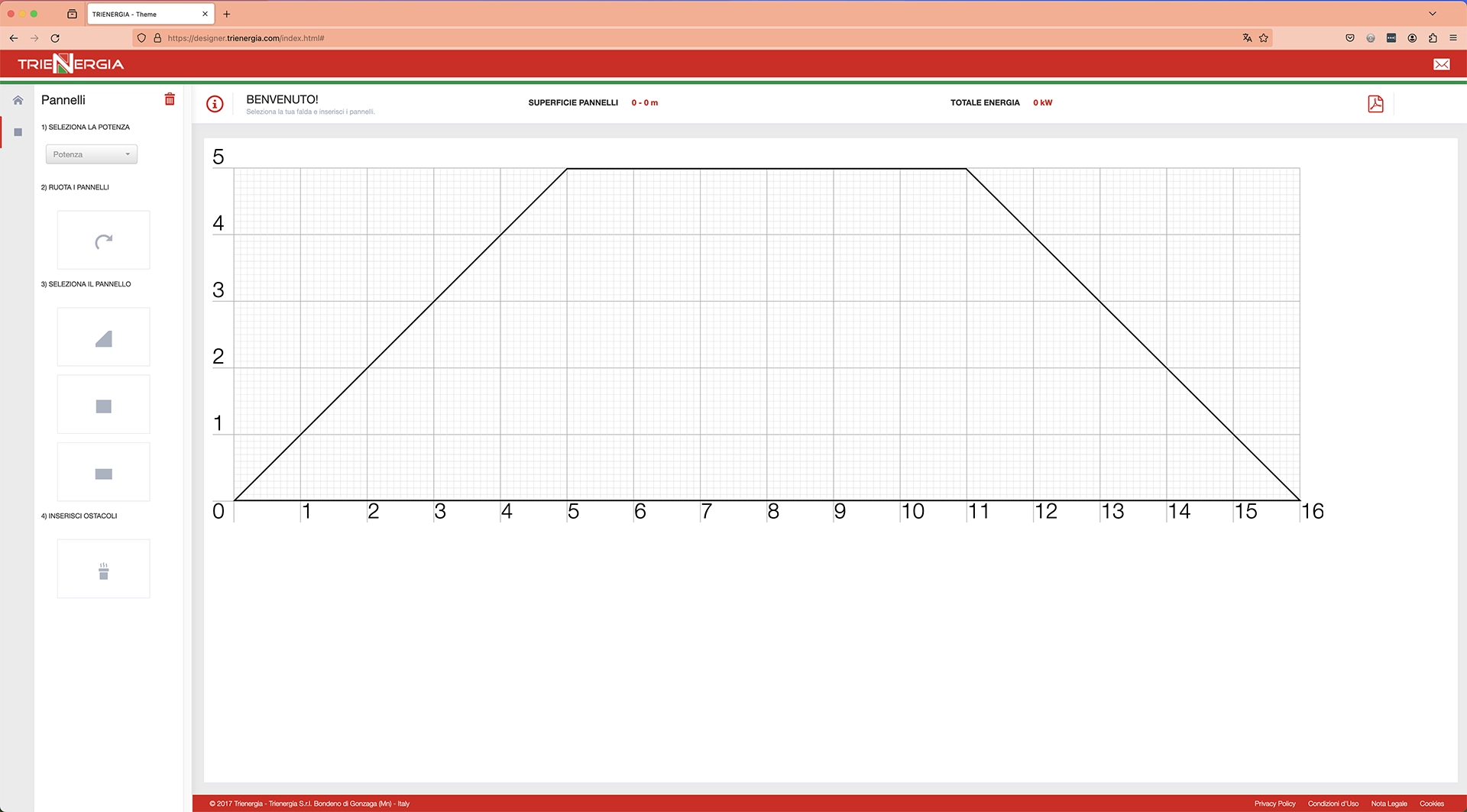Open a new browser tab
The height and width of the screenshot is (812, 1467).
tap(227, 14)
